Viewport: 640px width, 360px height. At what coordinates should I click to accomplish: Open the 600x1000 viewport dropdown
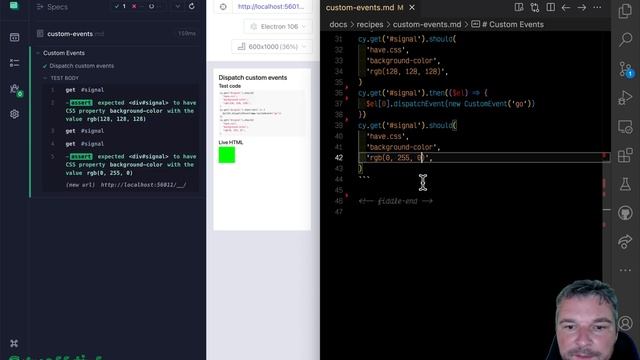tap(272, 47)
